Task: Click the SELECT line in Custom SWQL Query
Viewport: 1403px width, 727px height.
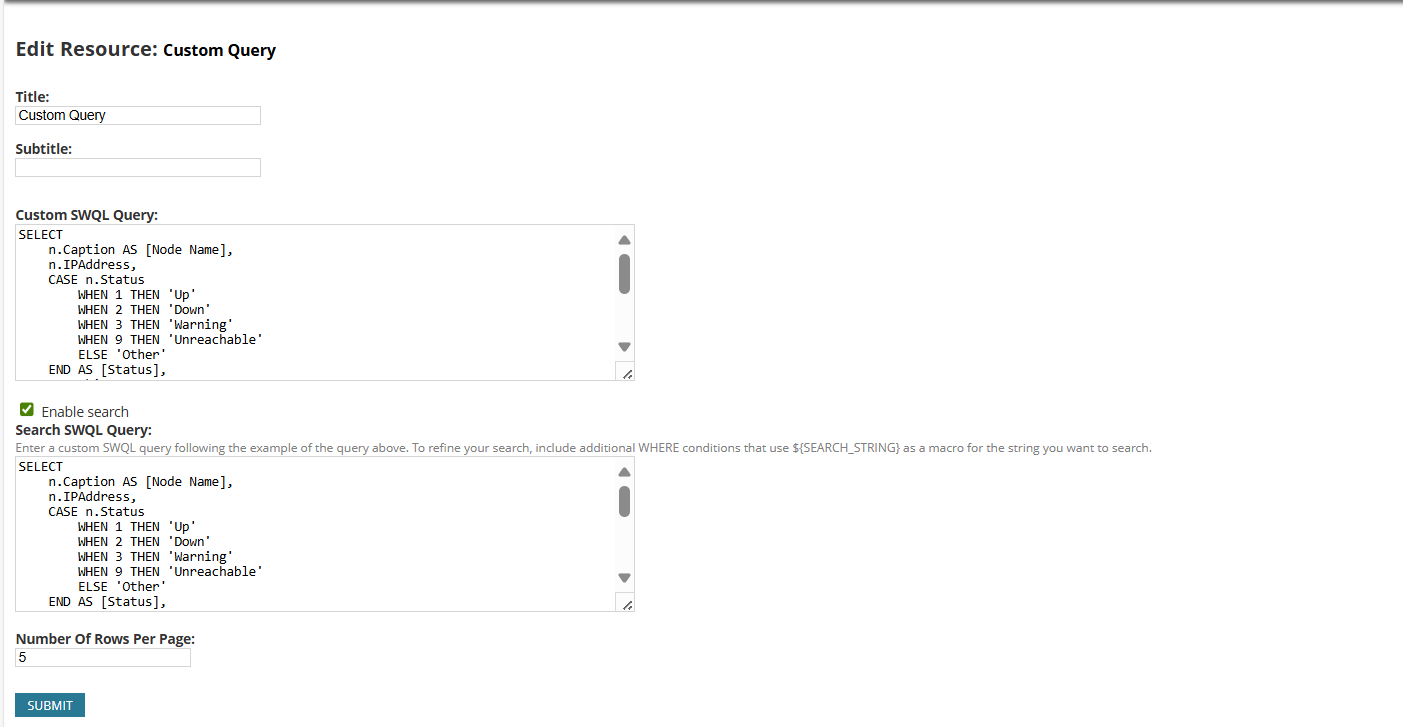Action: [41, 235]
